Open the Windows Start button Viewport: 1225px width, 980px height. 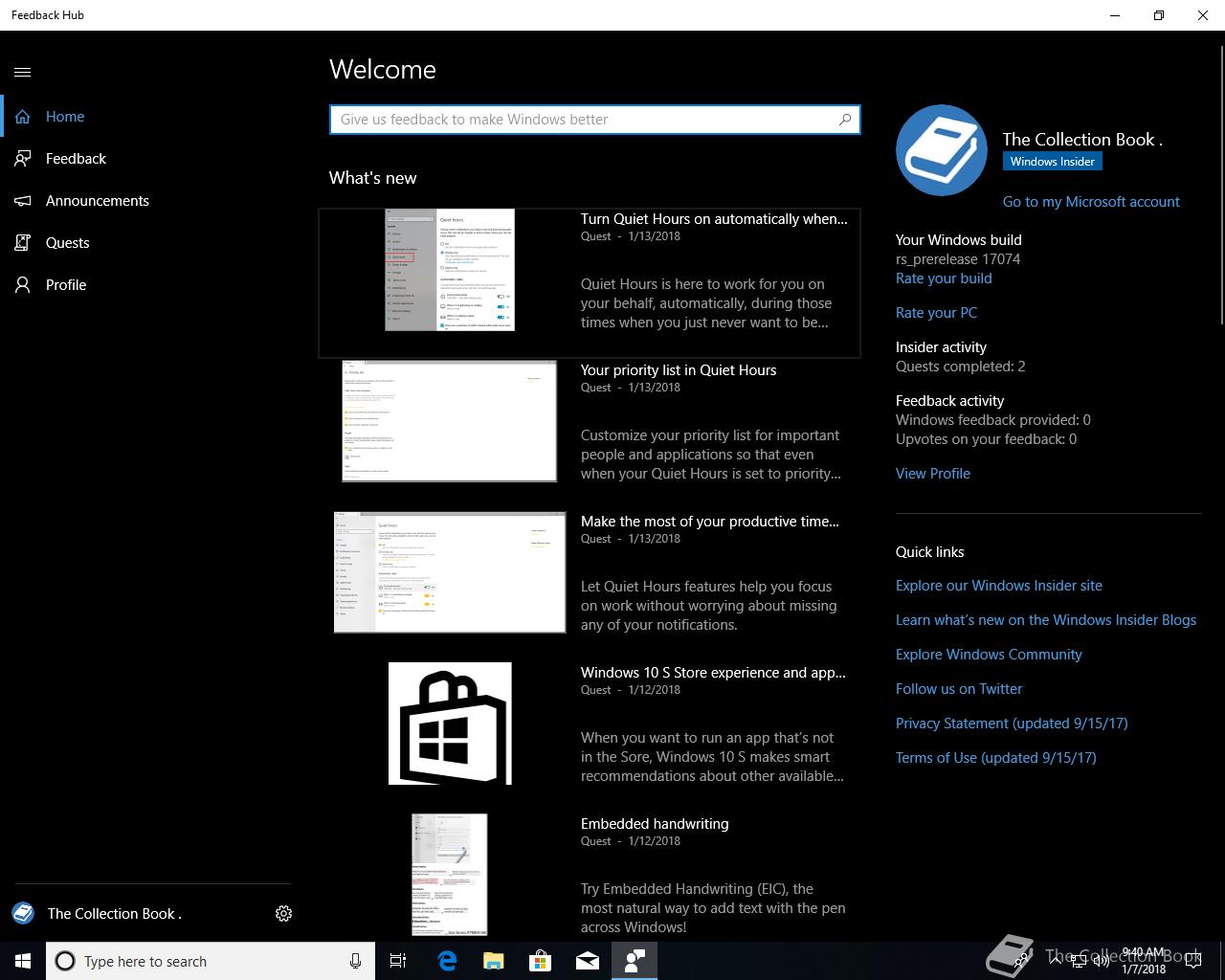click(x=23, y=961)
